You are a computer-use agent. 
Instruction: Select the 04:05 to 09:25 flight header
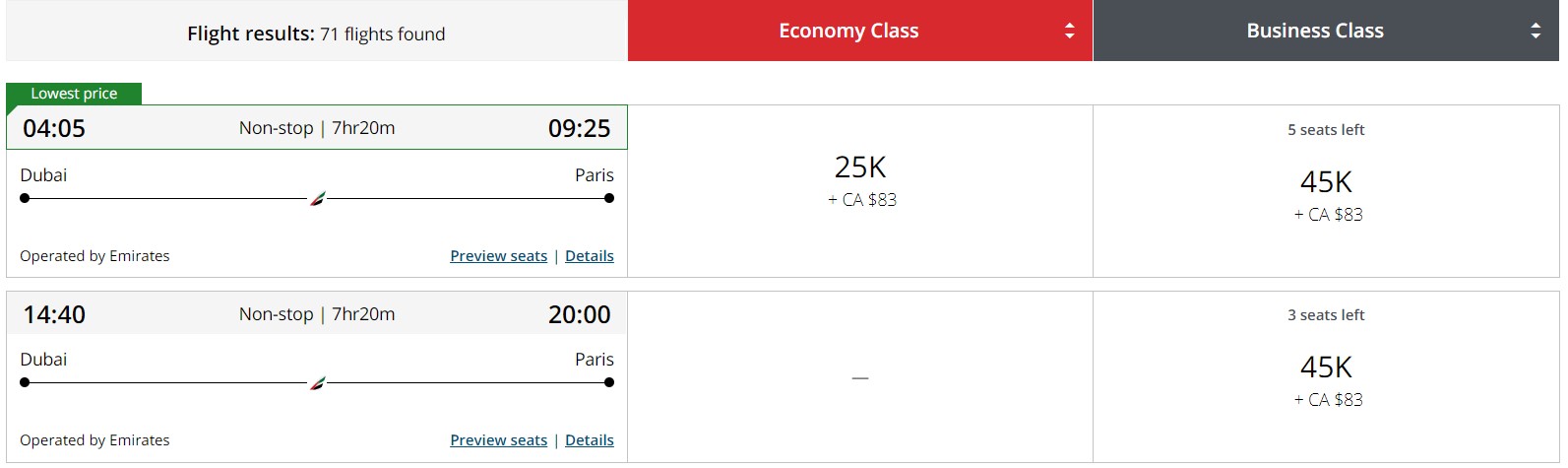(x=317, y=128)
